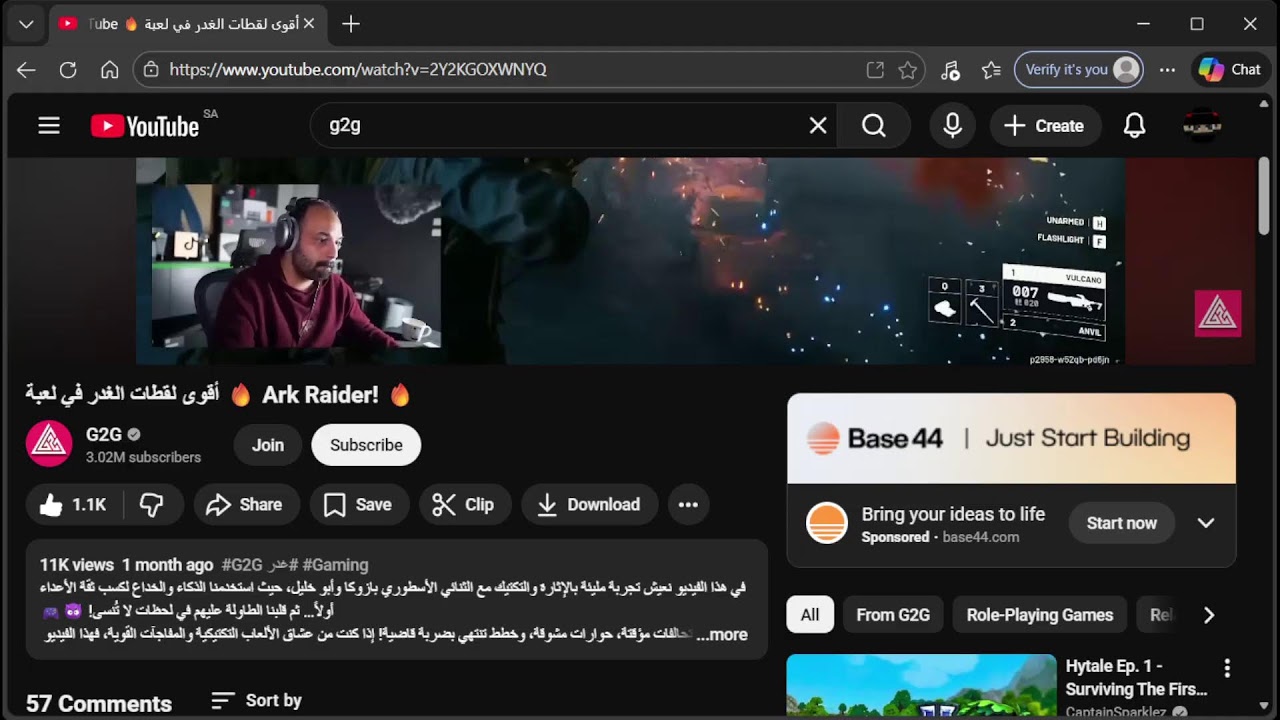This screenshot has height=720, width=1280.
Task: Click the #G2G hashtag
Action: click(242, 565)
